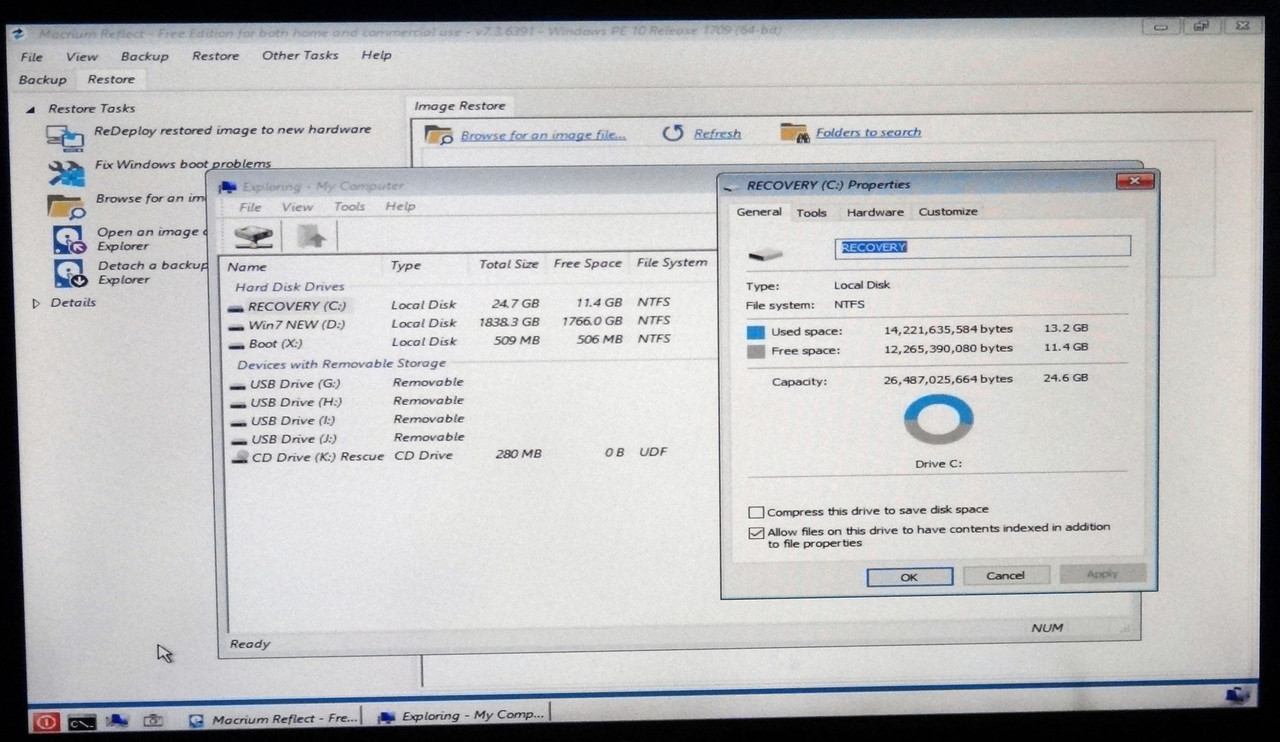
Task: Click the Detach a backup image icon
Action: pos(69,273)
